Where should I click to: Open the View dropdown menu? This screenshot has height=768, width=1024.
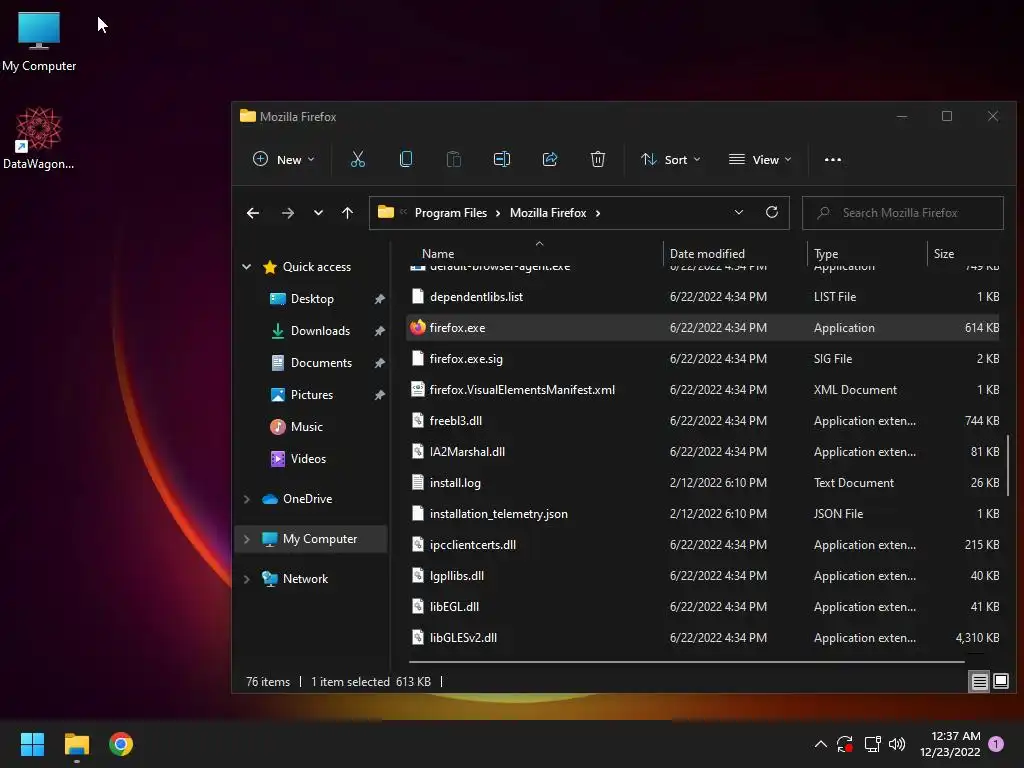[760, 159]
